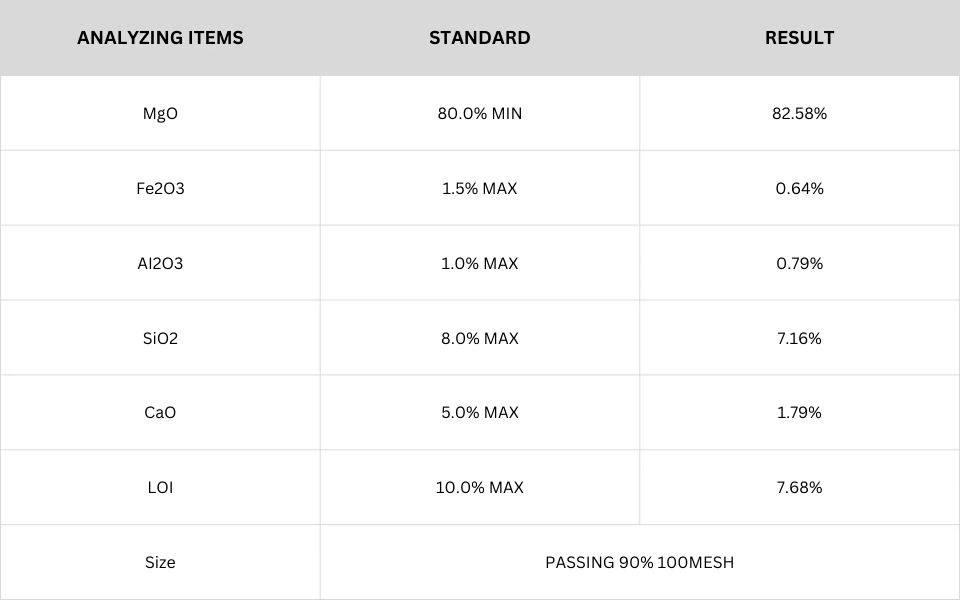The width and height of the screenshot is (960, 600).
Task: Click the RESULT column header
Action: pos(799,38)
